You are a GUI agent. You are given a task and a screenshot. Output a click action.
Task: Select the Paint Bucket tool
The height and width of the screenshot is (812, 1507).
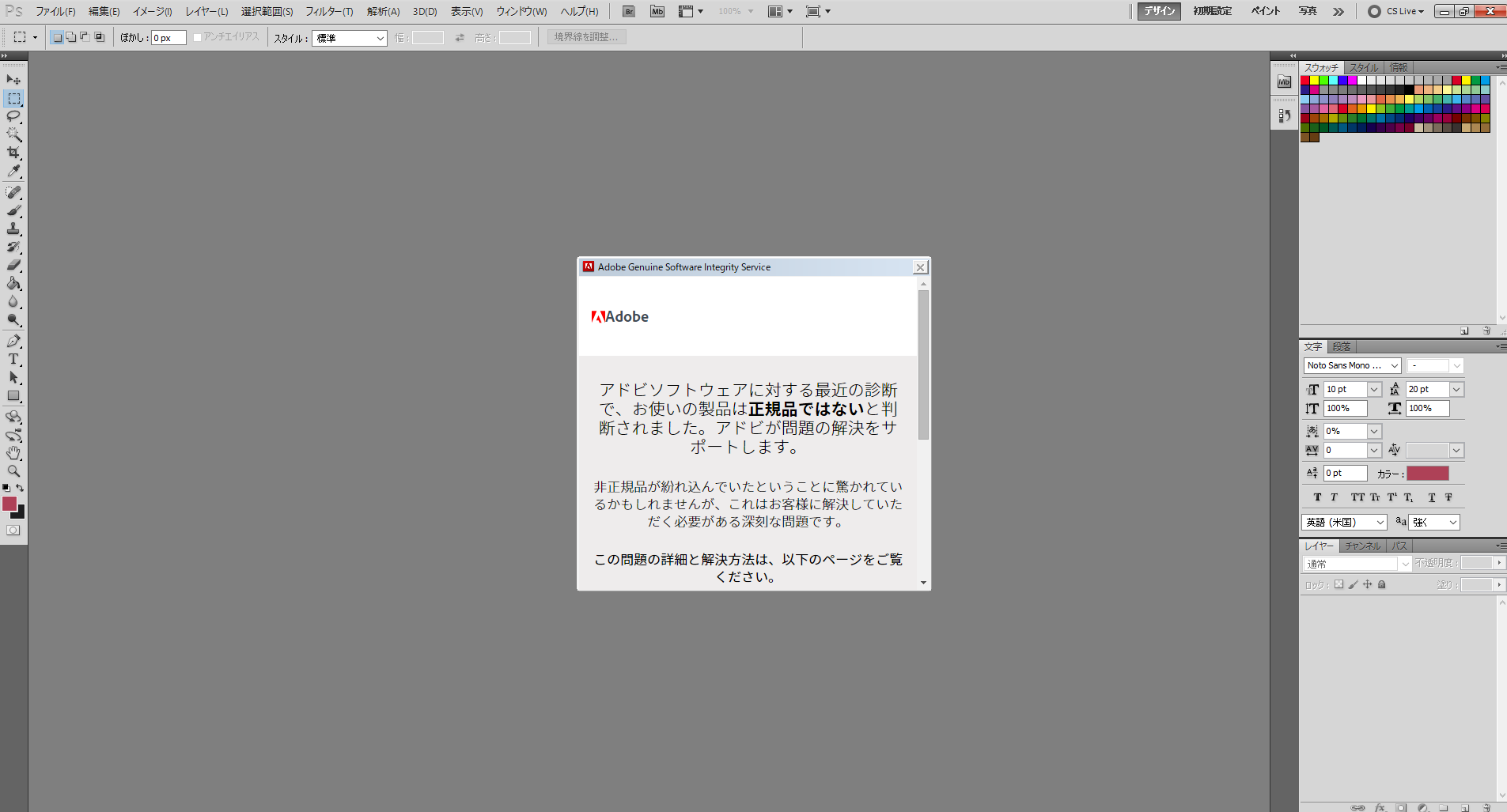click(x=13, y=283)
